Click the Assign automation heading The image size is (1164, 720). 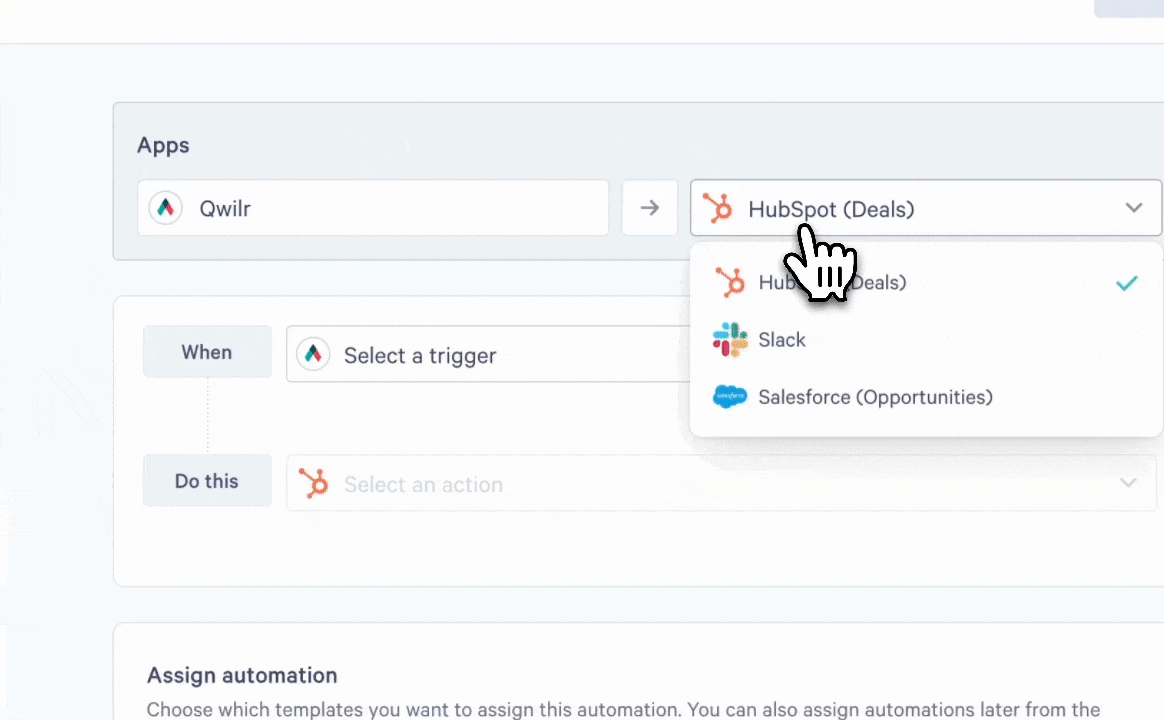click(x=242, y=675)
